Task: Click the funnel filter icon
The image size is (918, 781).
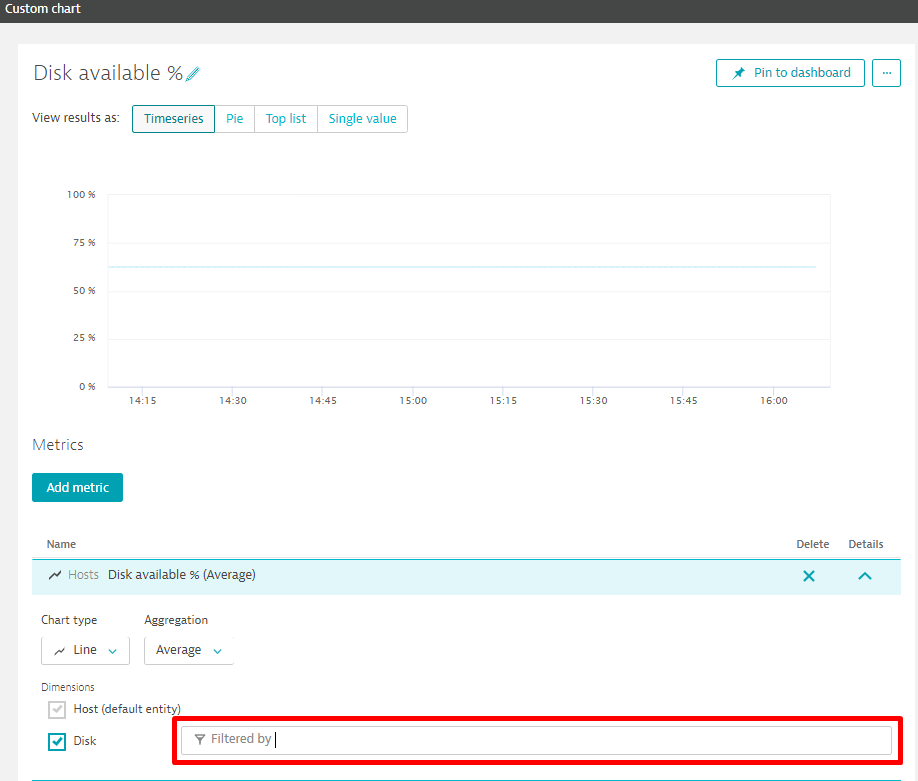Action: pos(200,740)
